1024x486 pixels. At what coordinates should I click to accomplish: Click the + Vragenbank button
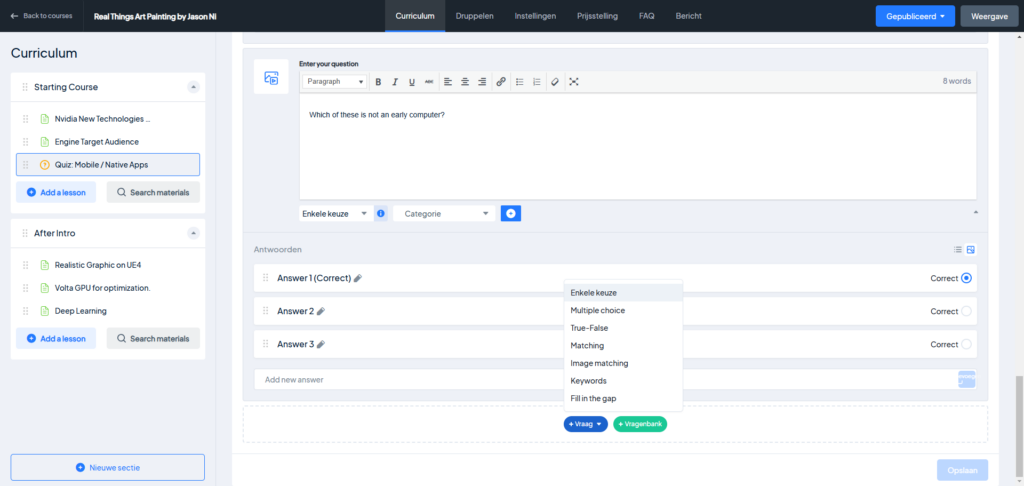click(640, 424)
